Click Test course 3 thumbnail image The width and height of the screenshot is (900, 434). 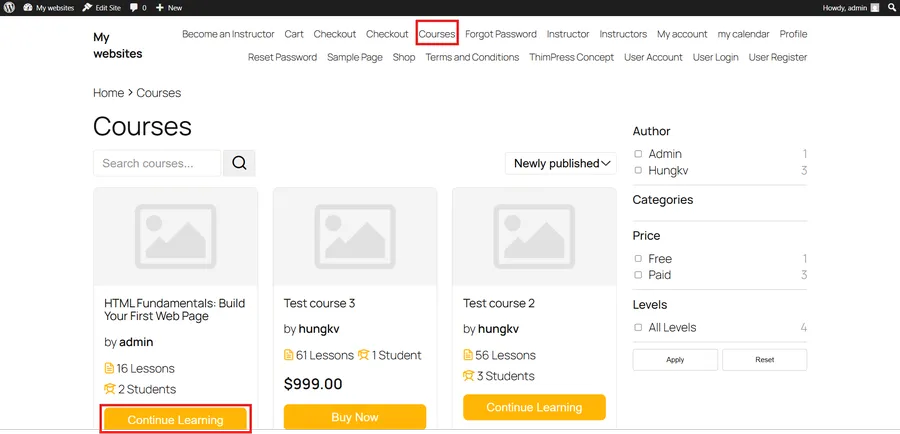(355, 237)
